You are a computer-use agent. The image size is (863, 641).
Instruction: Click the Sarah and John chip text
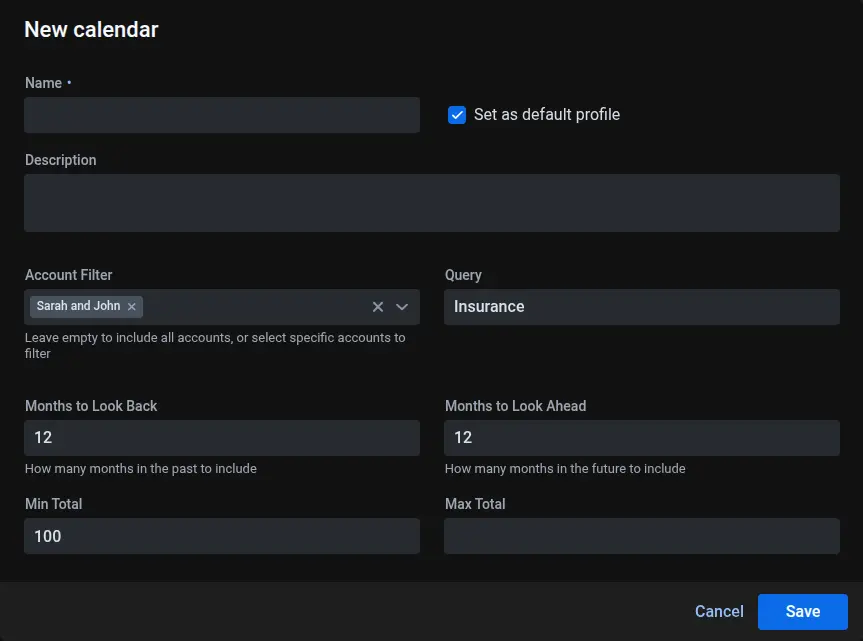coord(78,306)
